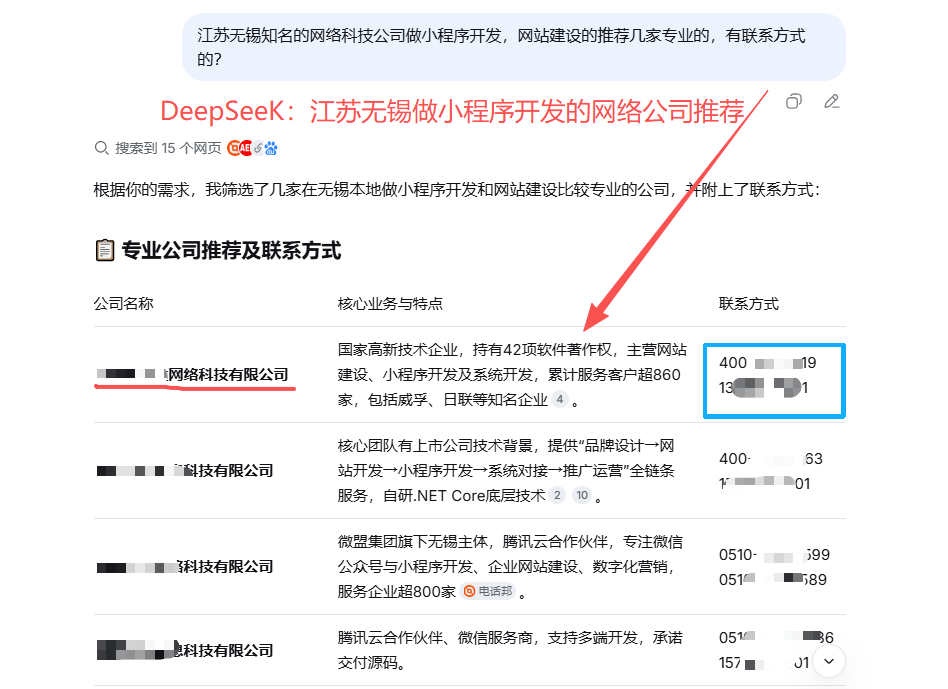The image size is (948, 689).
Task: Select the description starting 核心团队有上市公司技术背景
Action: 507,470
